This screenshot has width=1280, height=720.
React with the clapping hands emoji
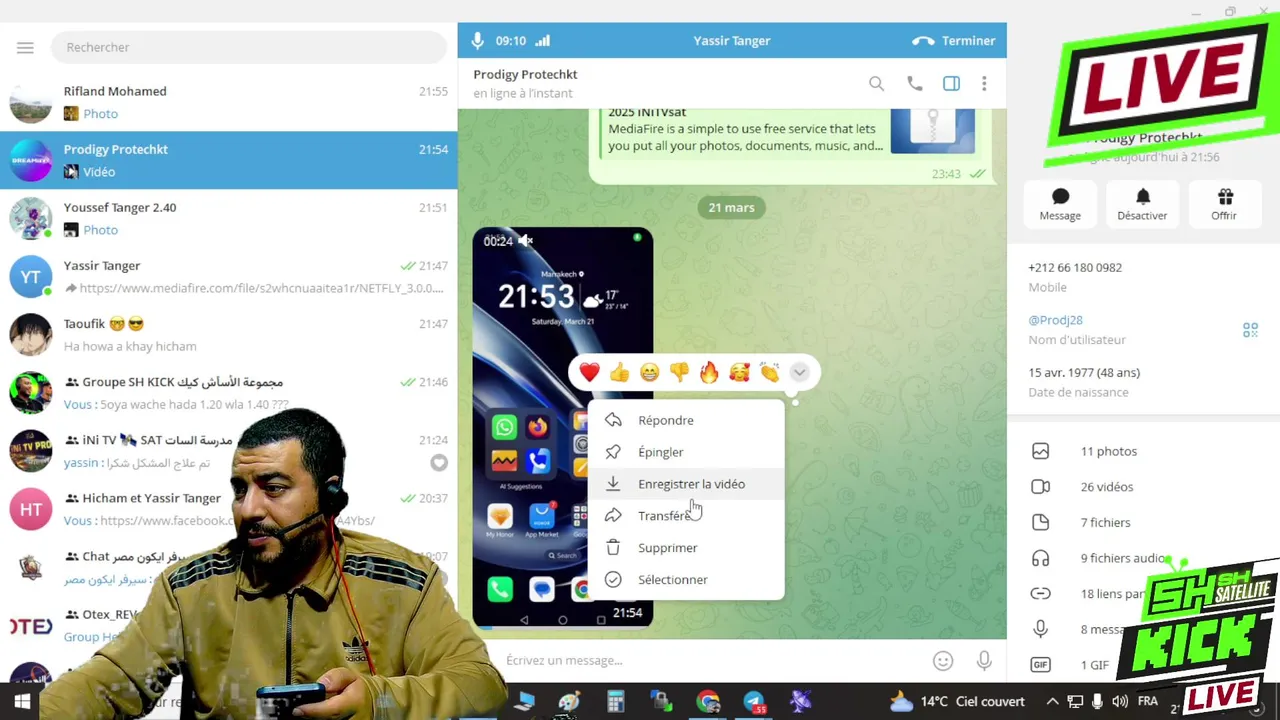[x=769, y=373]
